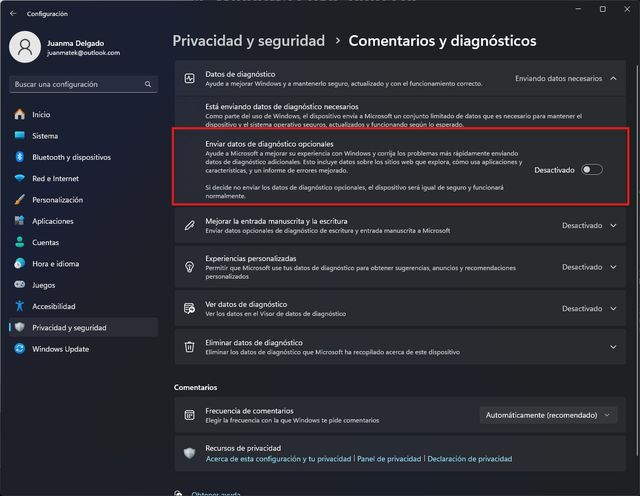This screenshot has height=496, width=640.
Task: Collapse the Datos de diagnóstico section
Action: tap(613, 77)
